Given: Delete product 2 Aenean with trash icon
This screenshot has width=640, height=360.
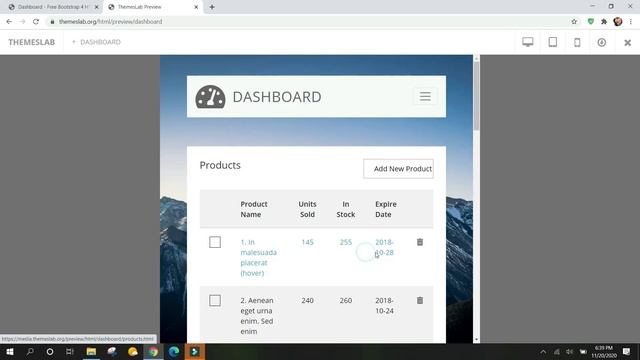Looking at the screenshot, I should 420,300.
